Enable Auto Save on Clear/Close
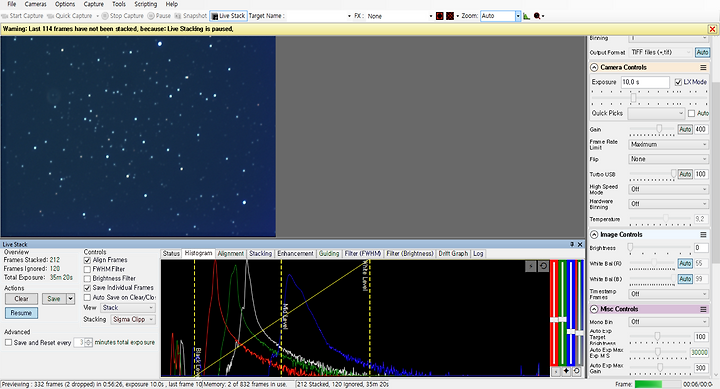Image resolution: width=720 pixels, height=389 pixels. pyautogui.click(x=87, y=298)
